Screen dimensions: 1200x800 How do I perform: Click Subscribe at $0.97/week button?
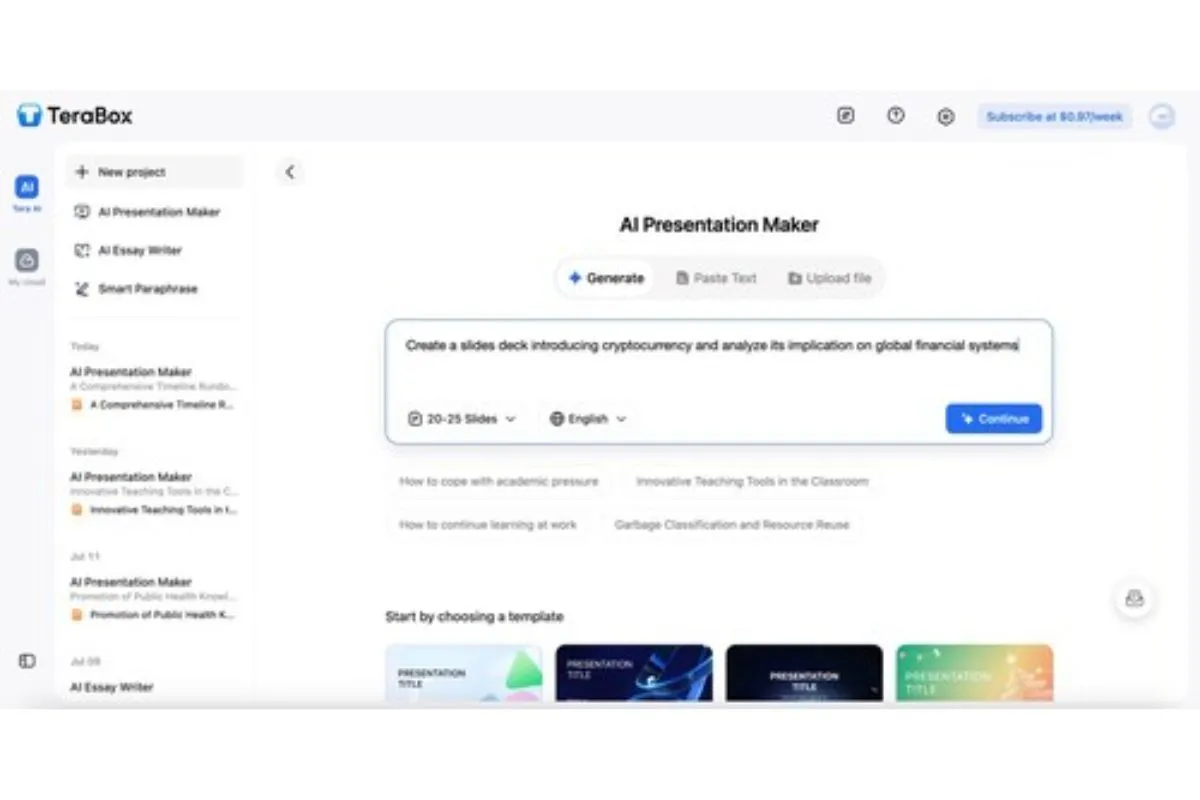tap(1054, 117)
